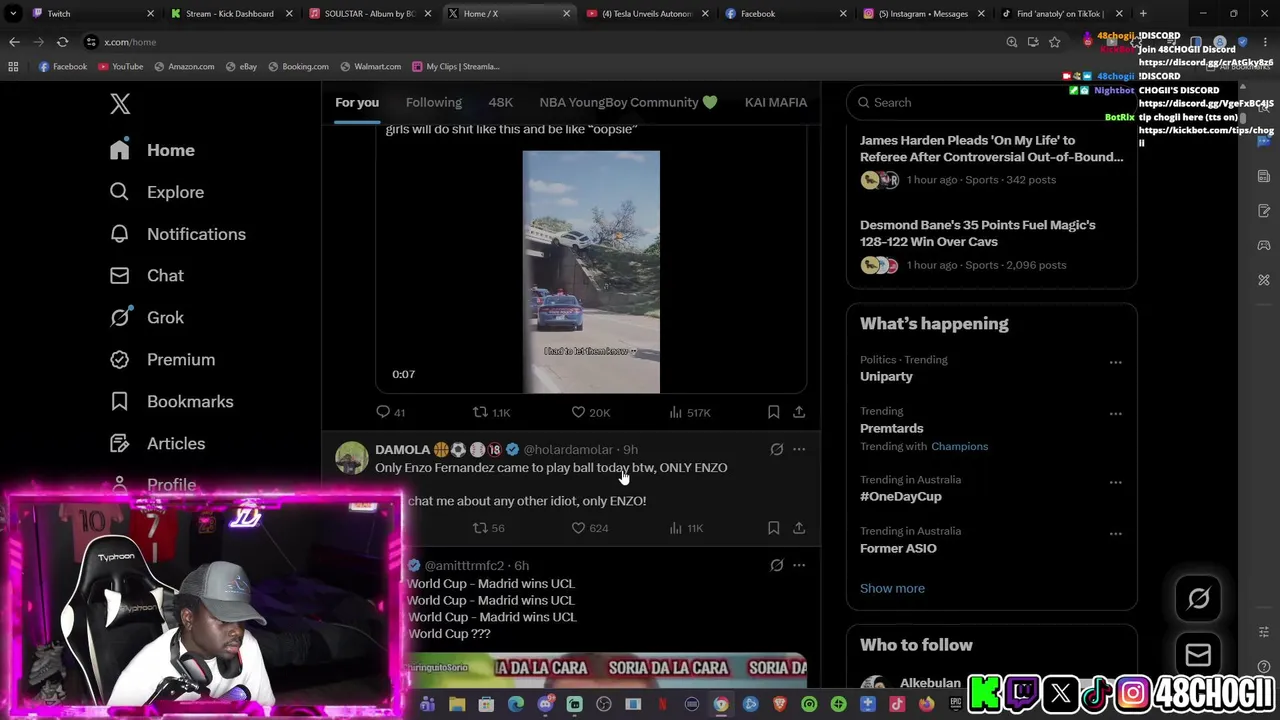This screenshot has height=720, width=1280.
Task: Open the @holardamolar profile handle
Action: click(x=568, y=450)
